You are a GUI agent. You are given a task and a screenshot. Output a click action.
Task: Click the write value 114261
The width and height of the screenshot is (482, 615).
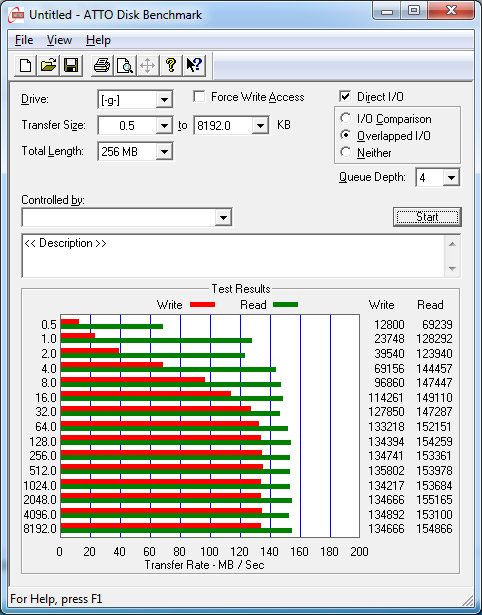click(386, 398)
